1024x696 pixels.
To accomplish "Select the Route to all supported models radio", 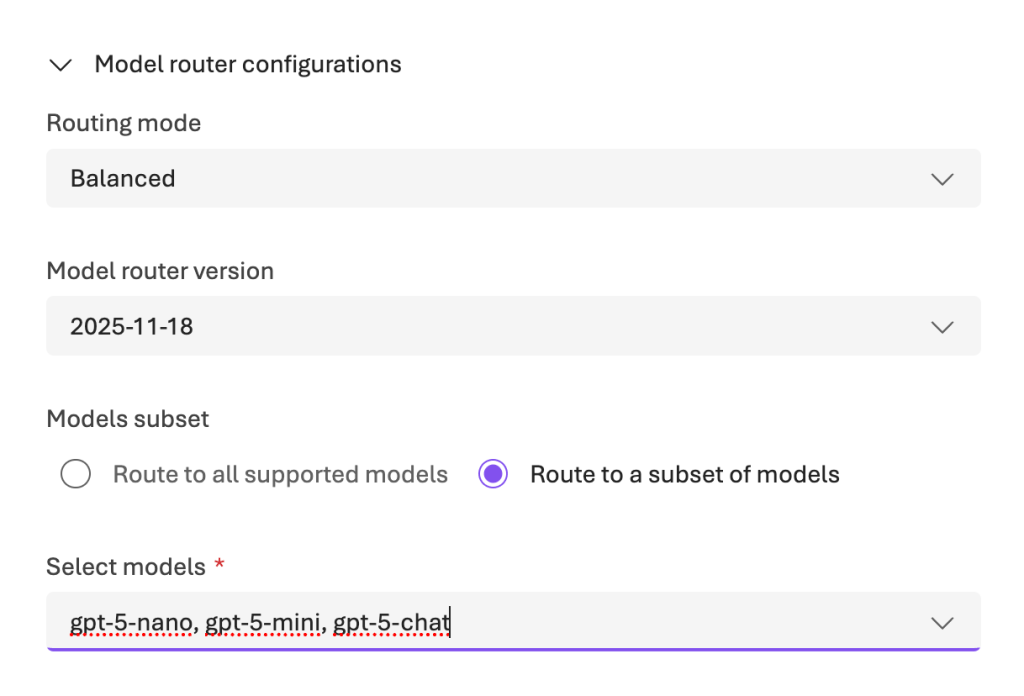I will pyautogui.click(x=76, y=474).
